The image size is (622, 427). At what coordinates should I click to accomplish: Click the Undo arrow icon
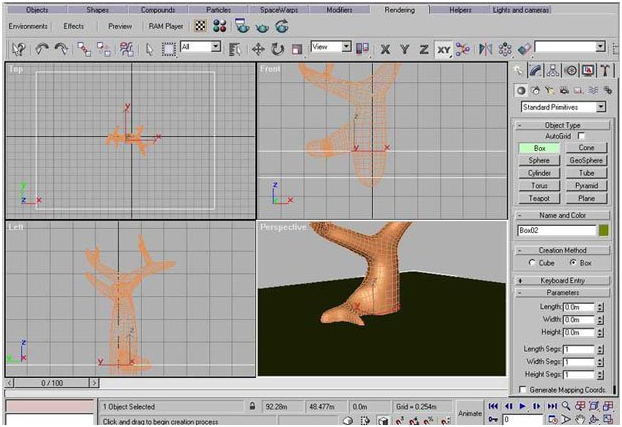pyautogui.click(x=42, y=49)
